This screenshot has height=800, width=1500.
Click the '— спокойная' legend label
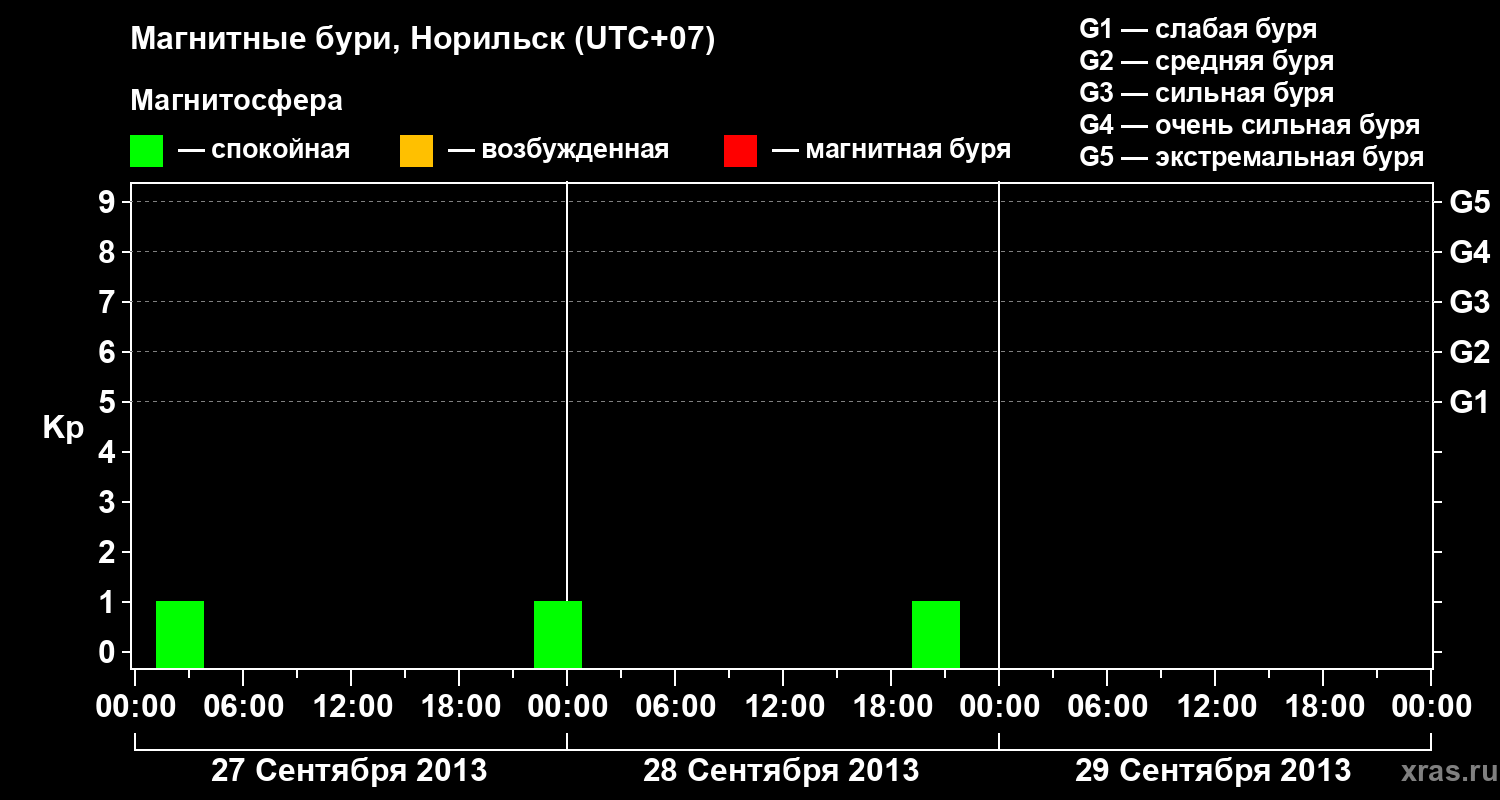(264, 151)
